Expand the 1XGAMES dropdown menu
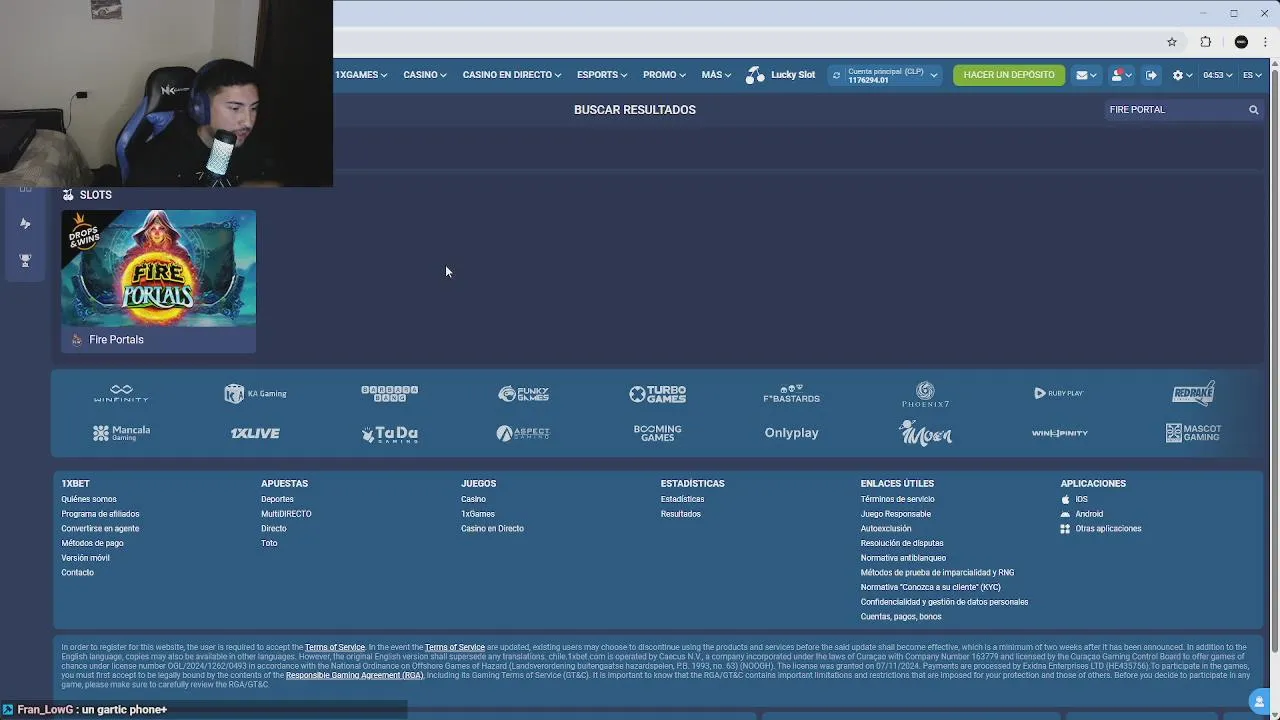1280x720 pixels. point(361,75)
